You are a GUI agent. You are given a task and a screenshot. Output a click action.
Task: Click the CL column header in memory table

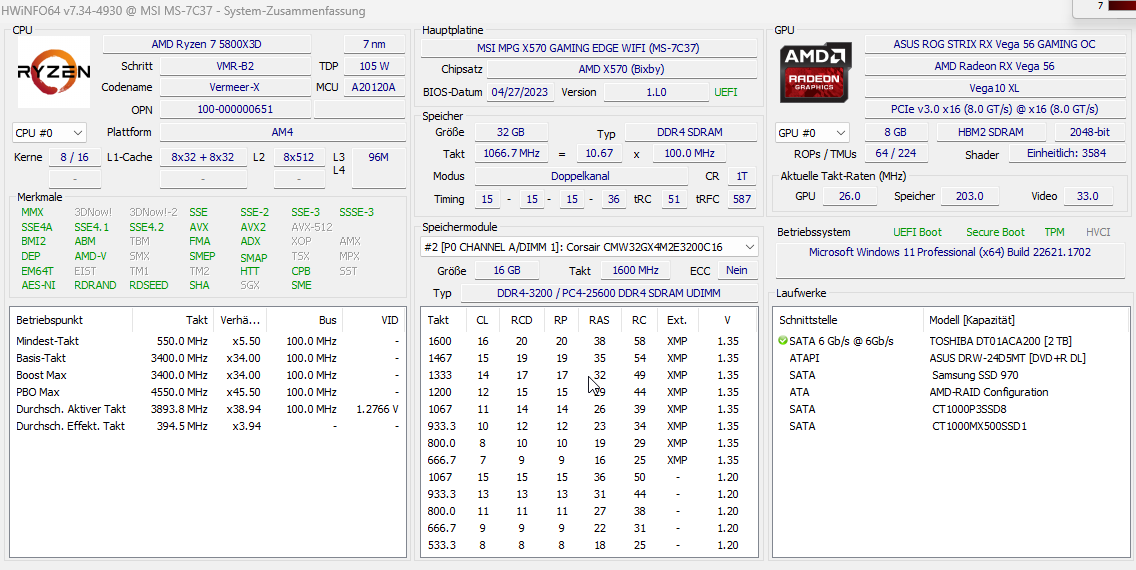point(482,320)
